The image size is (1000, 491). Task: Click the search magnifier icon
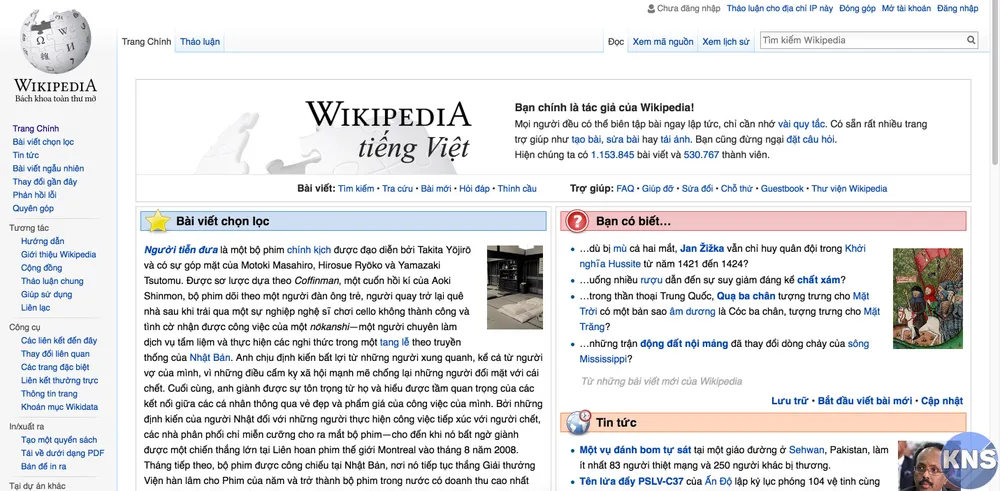point(970,41)
